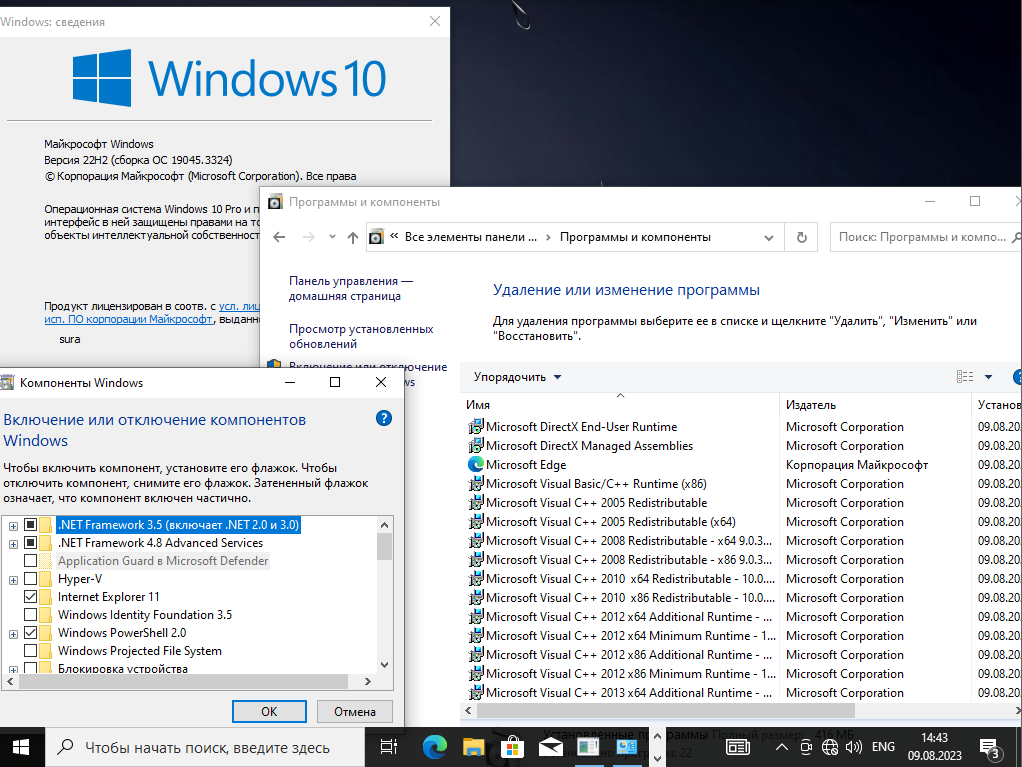
Task: Click the OK button in Windows Components
Action: tap(269, 711)
